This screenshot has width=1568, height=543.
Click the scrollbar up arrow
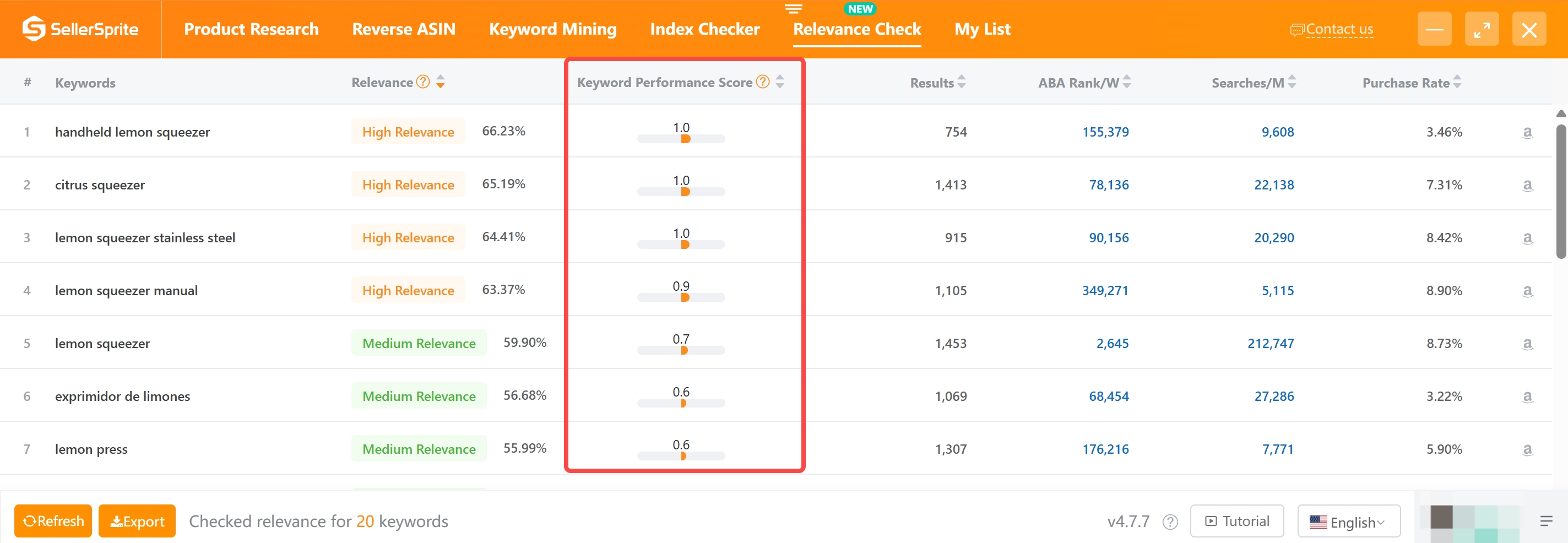(x=1561, y=114)
